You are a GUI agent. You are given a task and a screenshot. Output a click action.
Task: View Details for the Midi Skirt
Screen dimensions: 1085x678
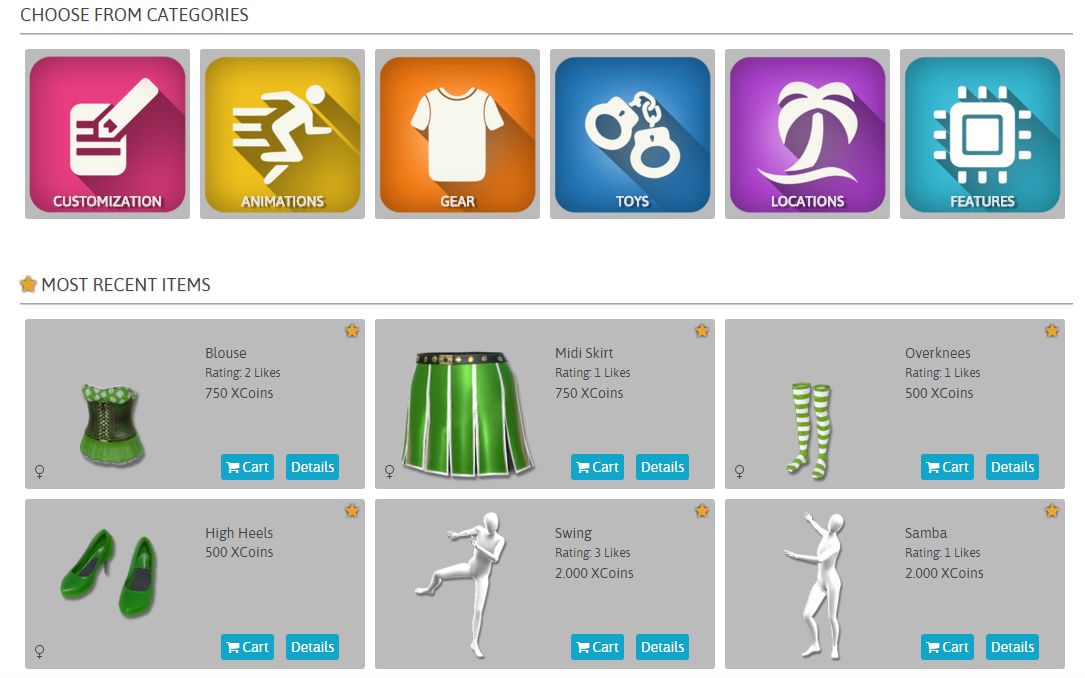click(662, 467)
